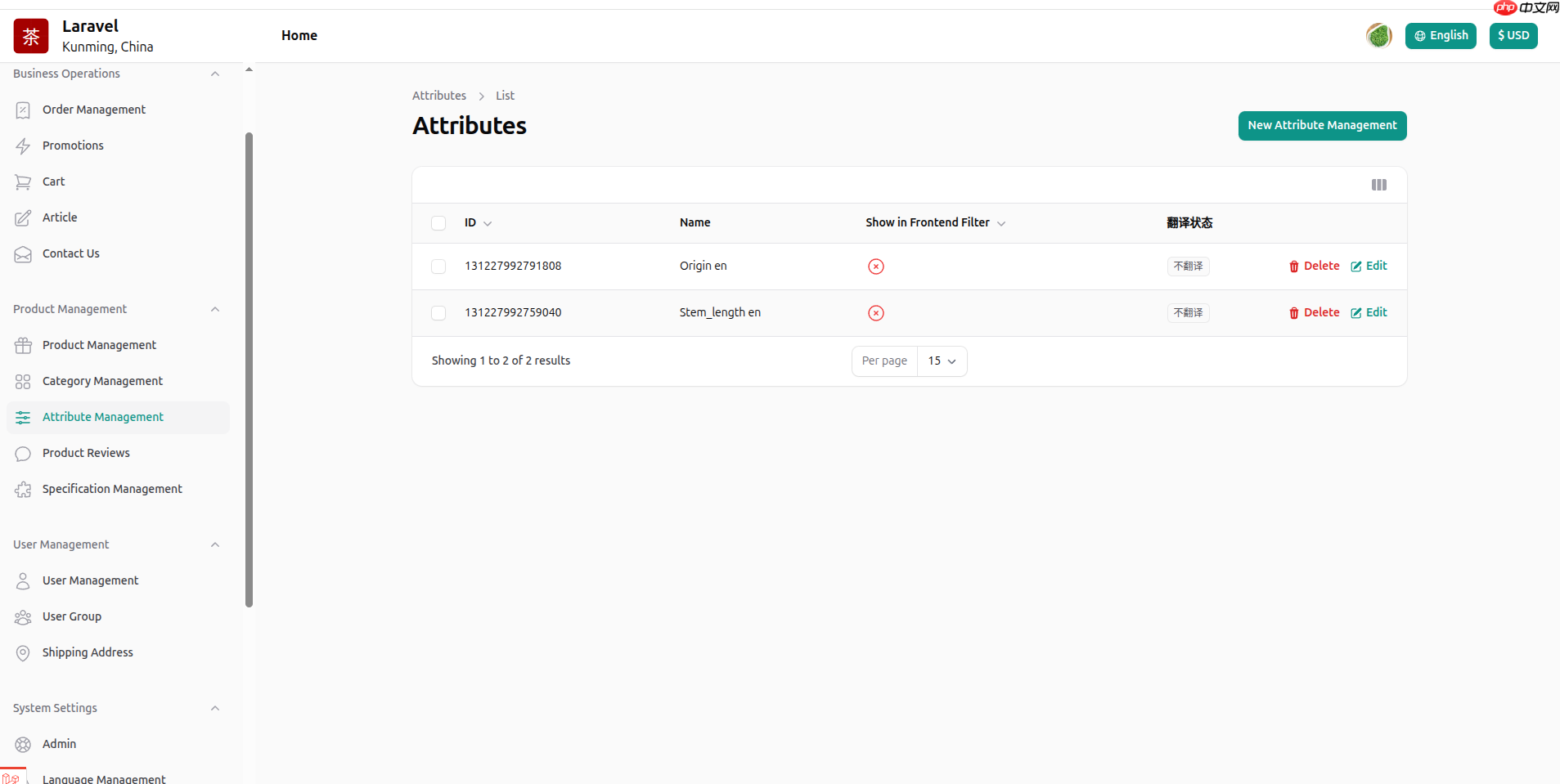The height and width of the screenshot is (784, 1560).
Task: Click New Attribute Management button
Action: (x=1321, y=126)
